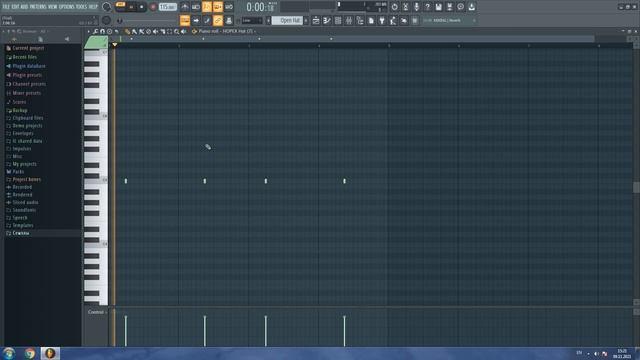Click the render audio file icon
The width and height of the screenshot is (640, 360).
pyautogui.click(x=449, y=7)
